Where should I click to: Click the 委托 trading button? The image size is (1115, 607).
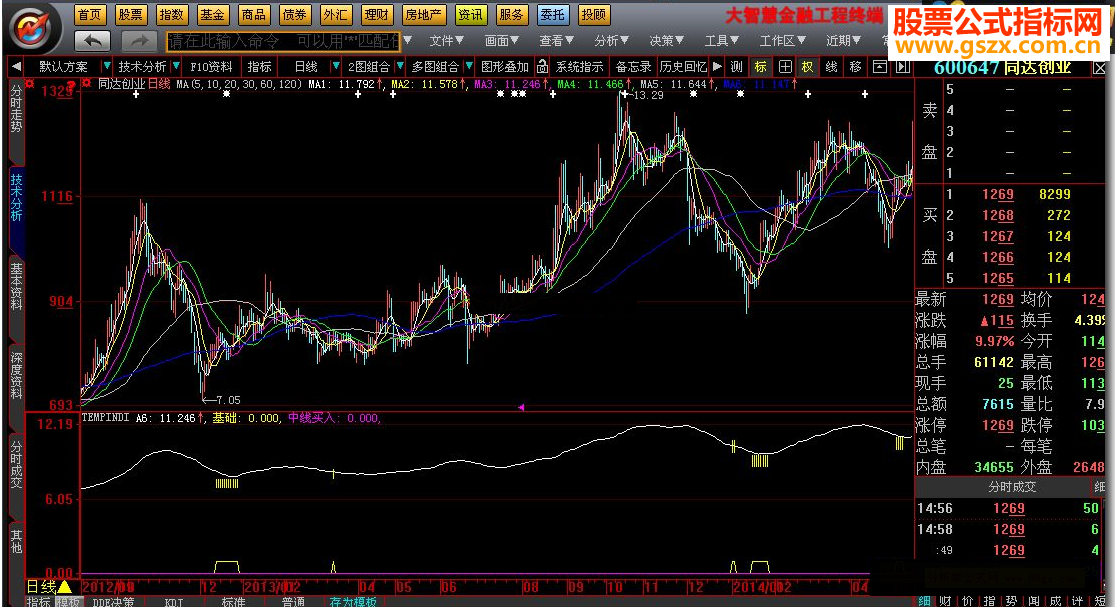[551, 15]
